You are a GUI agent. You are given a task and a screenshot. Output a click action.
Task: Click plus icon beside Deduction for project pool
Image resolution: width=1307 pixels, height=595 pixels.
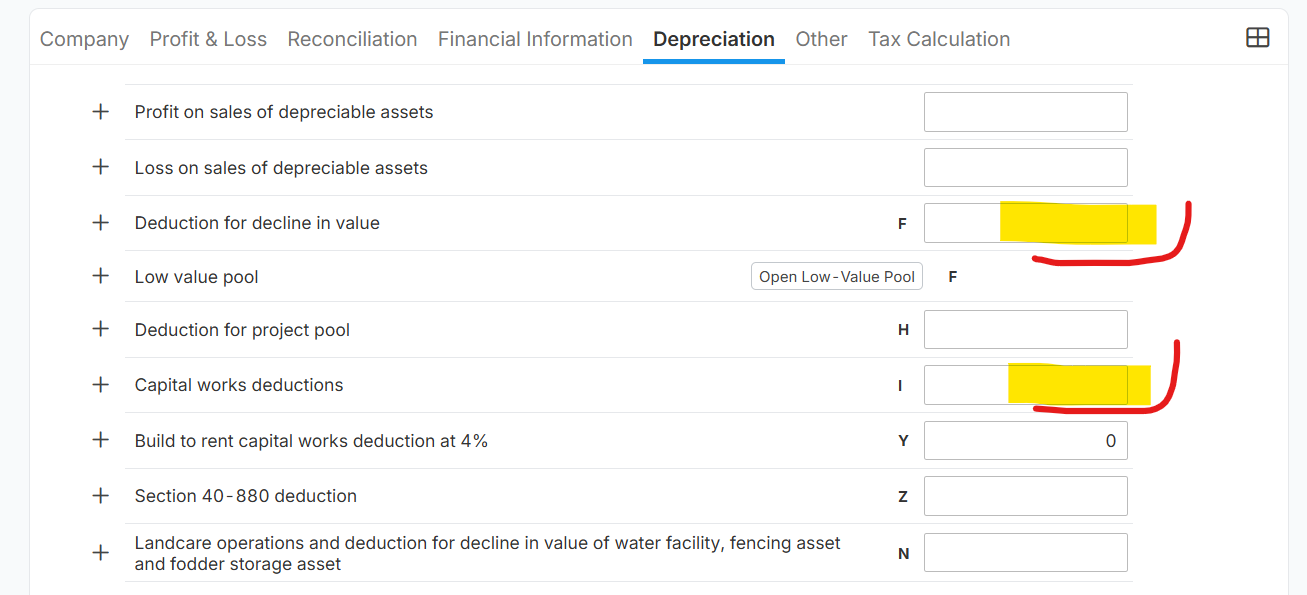coord(101,329)
